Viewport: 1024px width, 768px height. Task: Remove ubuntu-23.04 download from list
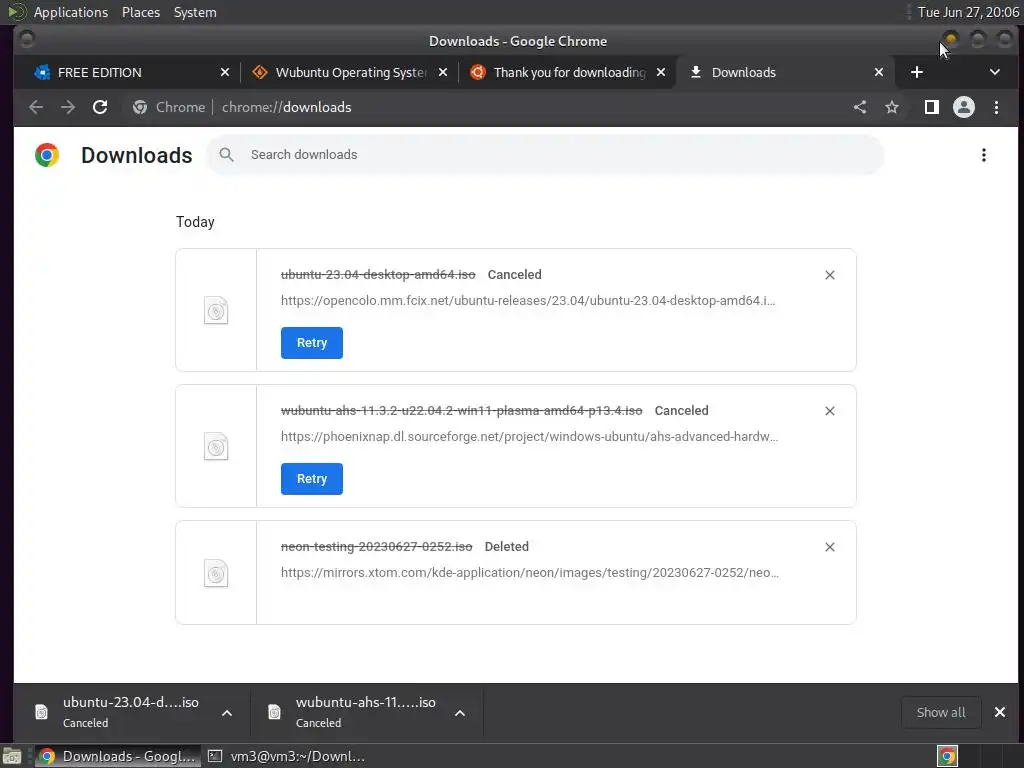(x=830, y=275)
